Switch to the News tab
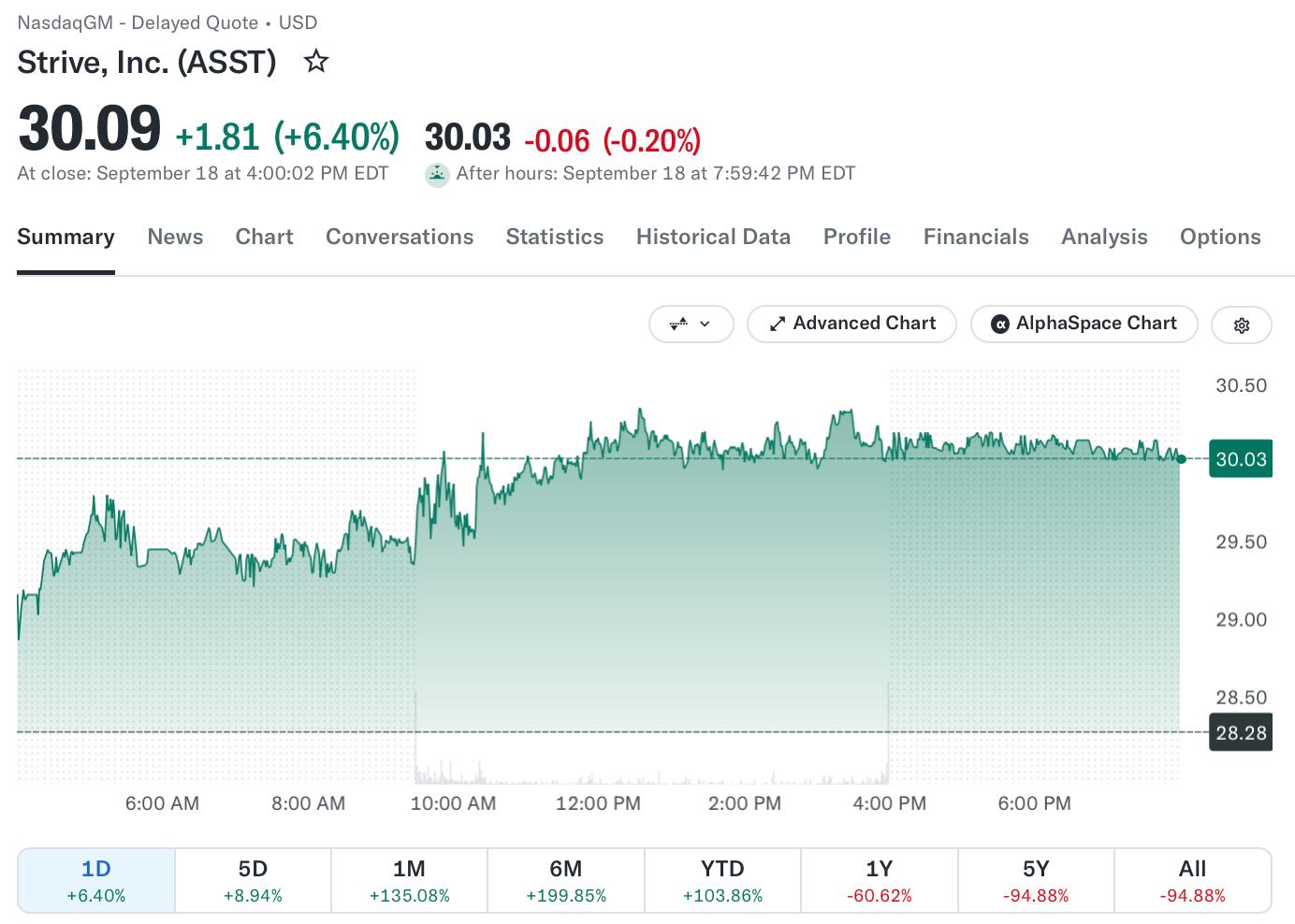This screenshot has height=924, width=1295. coord(175,238)
